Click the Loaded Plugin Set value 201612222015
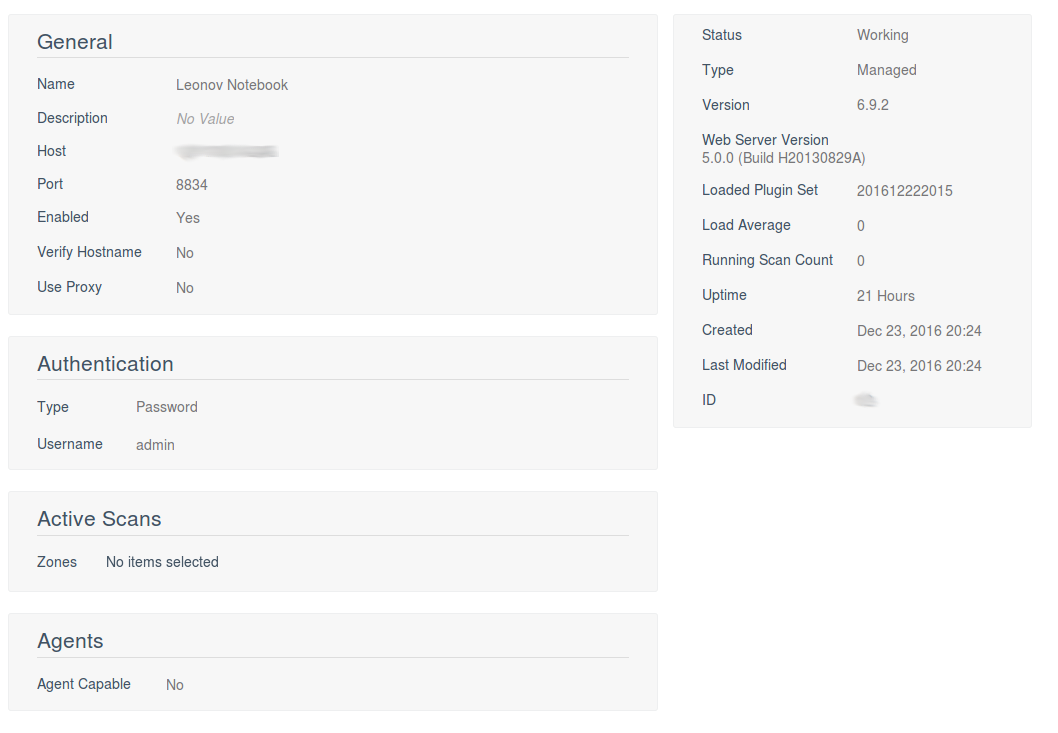The width and height of the screenshot is (1058, 733). click(x=905, y=191)
